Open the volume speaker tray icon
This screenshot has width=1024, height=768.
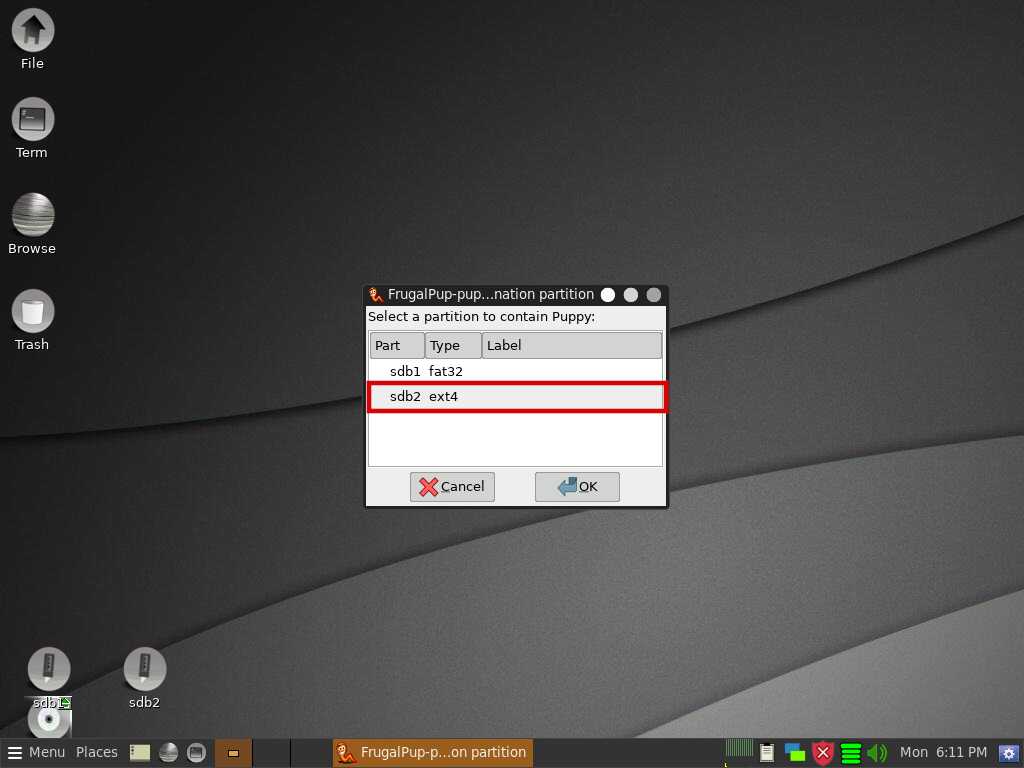tap(877, 753)
